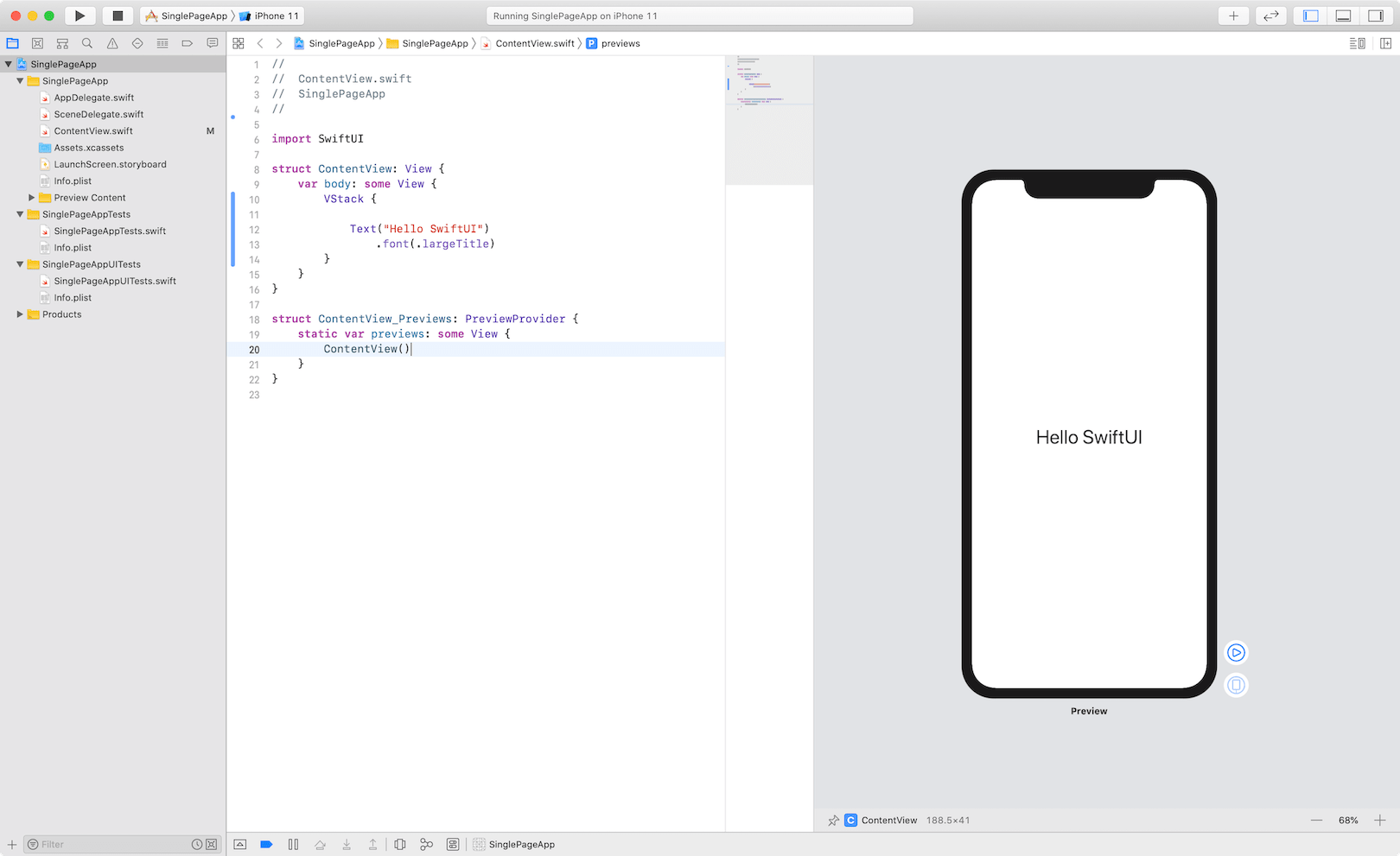Click the code minimap
Viewport: 1400px width, 856px height.
pyautogui.click(x=769, y=120)
